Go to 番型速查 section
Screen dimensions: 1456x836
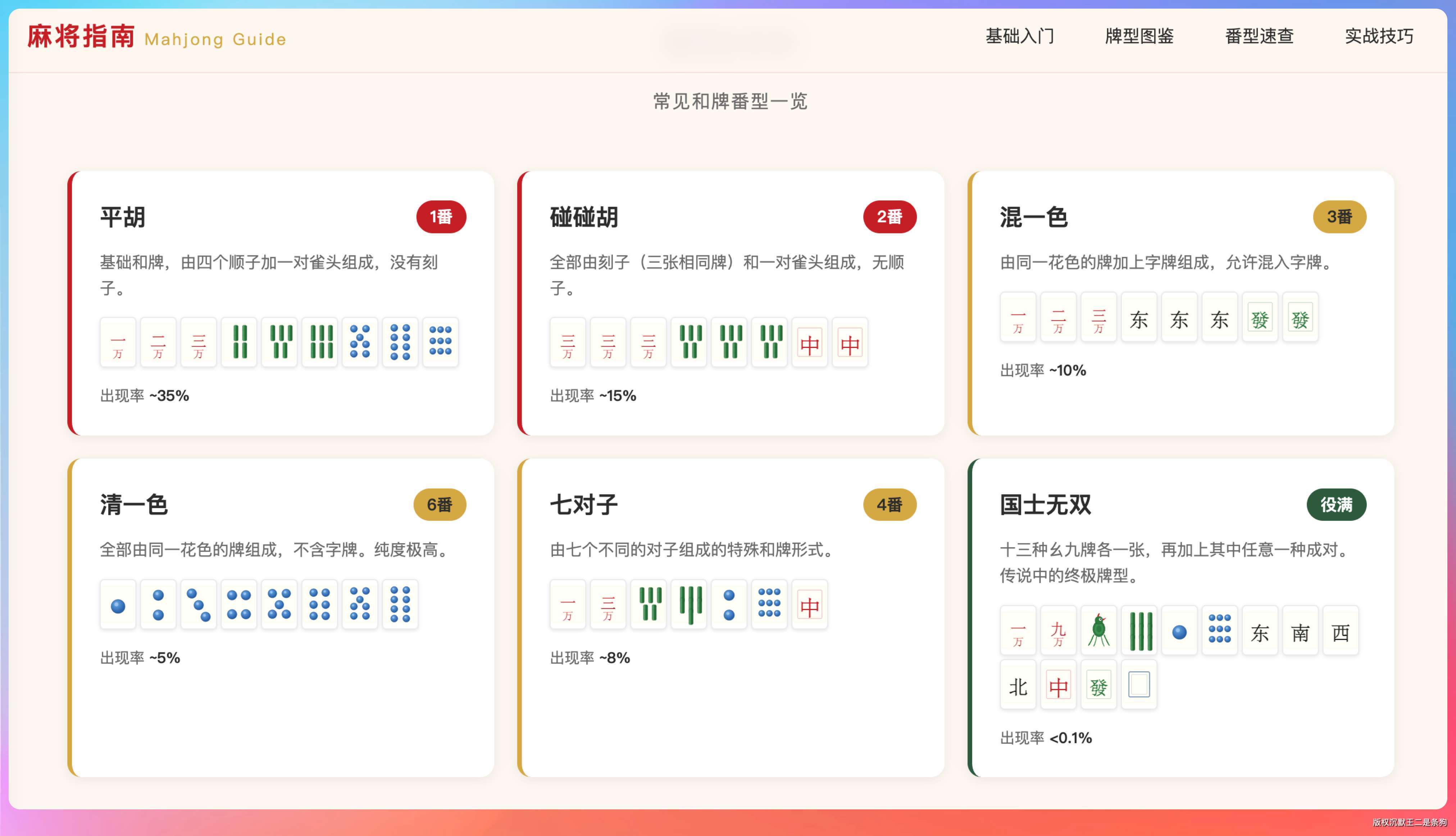pyautogui.click(x=1259, y=36)
